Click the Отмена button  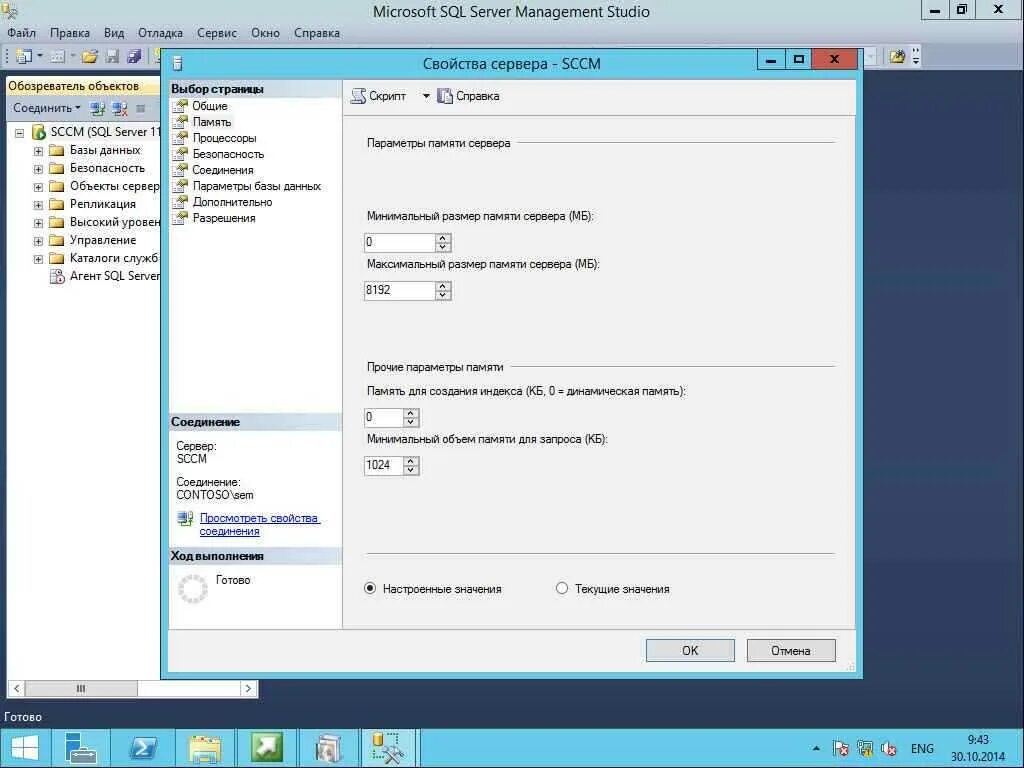click(791, 650)
